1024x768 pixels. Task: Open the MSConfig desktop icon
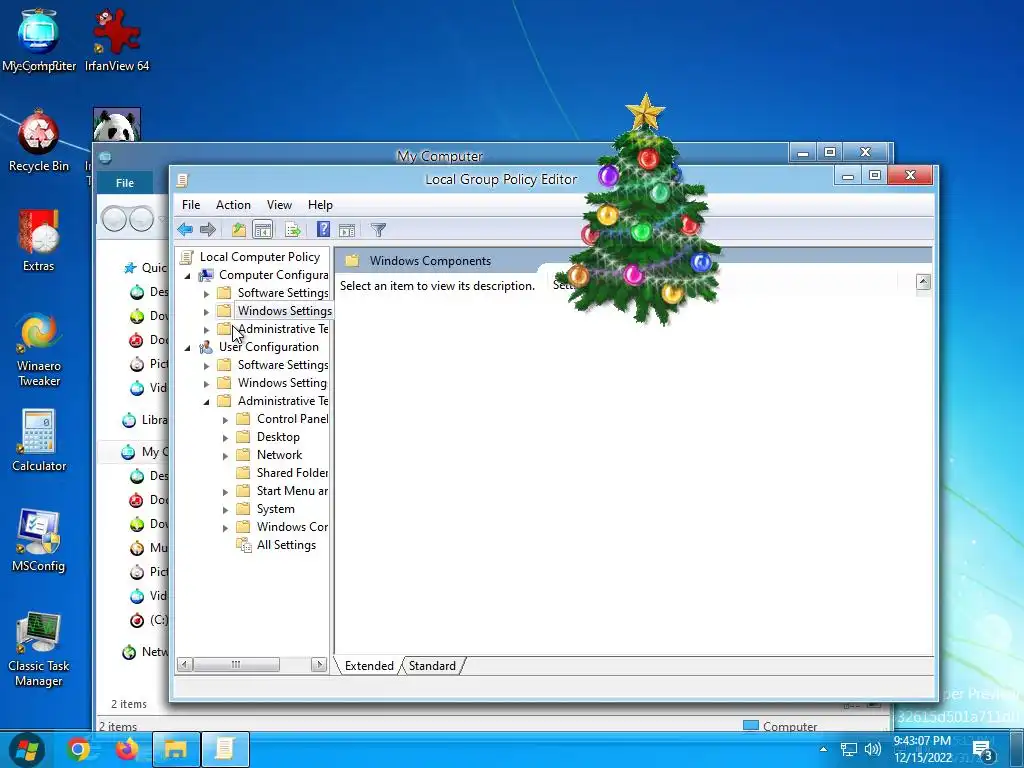pyautogui.click(x=39, y=541)
